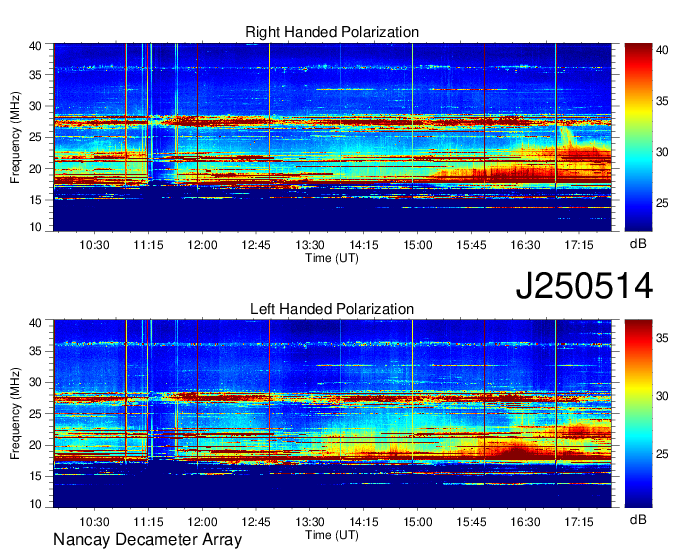Click the 15:45 time tick on lower plot
This screenshot has height=552, width=680.
pos(471,522)
